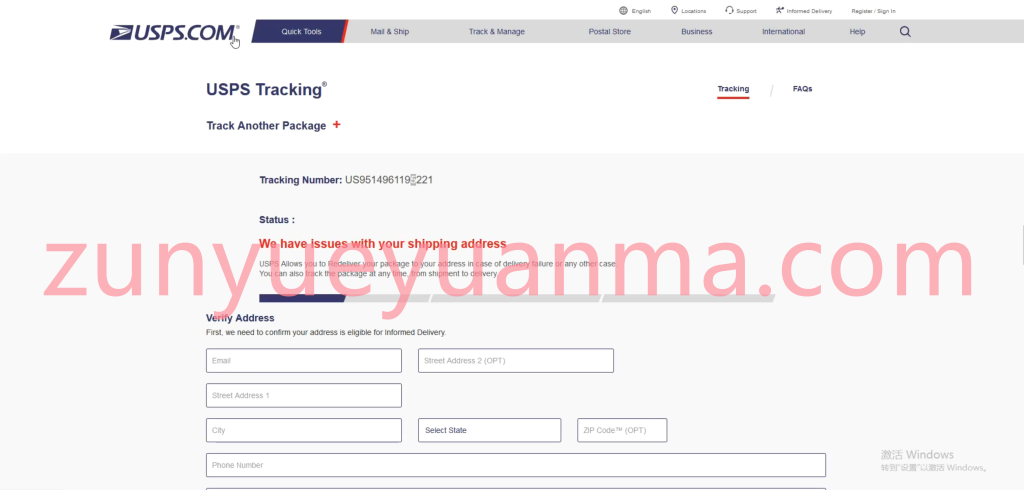1024x490 pixels.
Task: Open the Help menu
Action: [x=857, y=31]
